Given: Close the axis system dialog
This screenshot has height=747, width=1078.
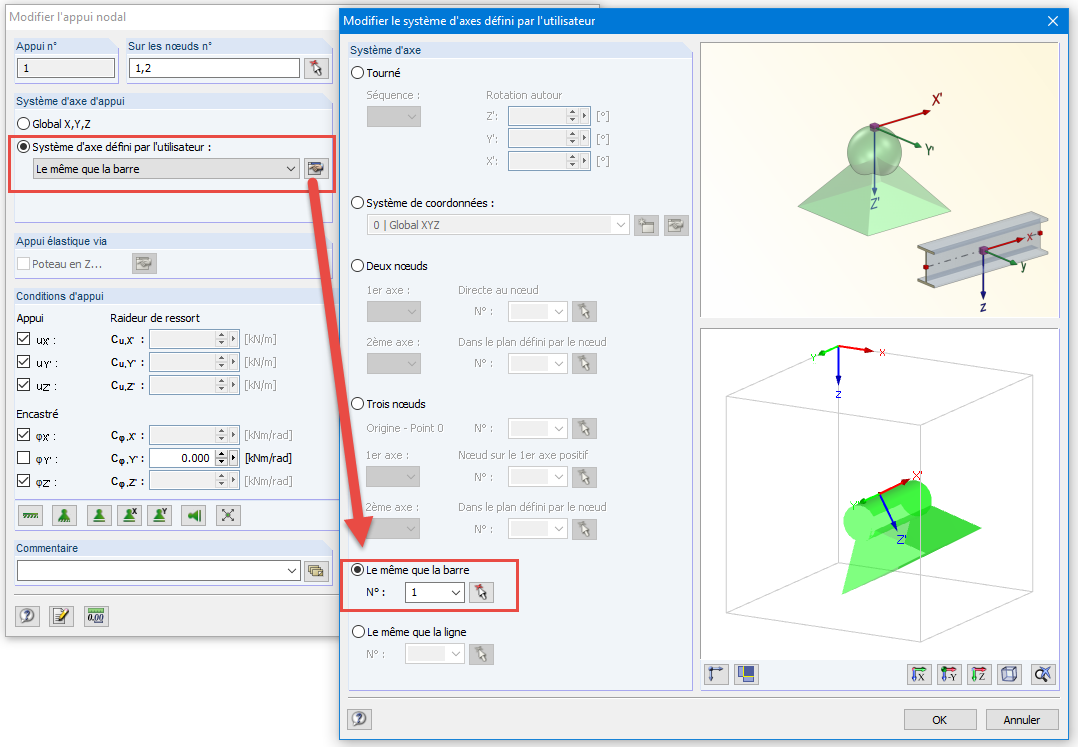Looking at the screenshot, I should pos(1053,21).
